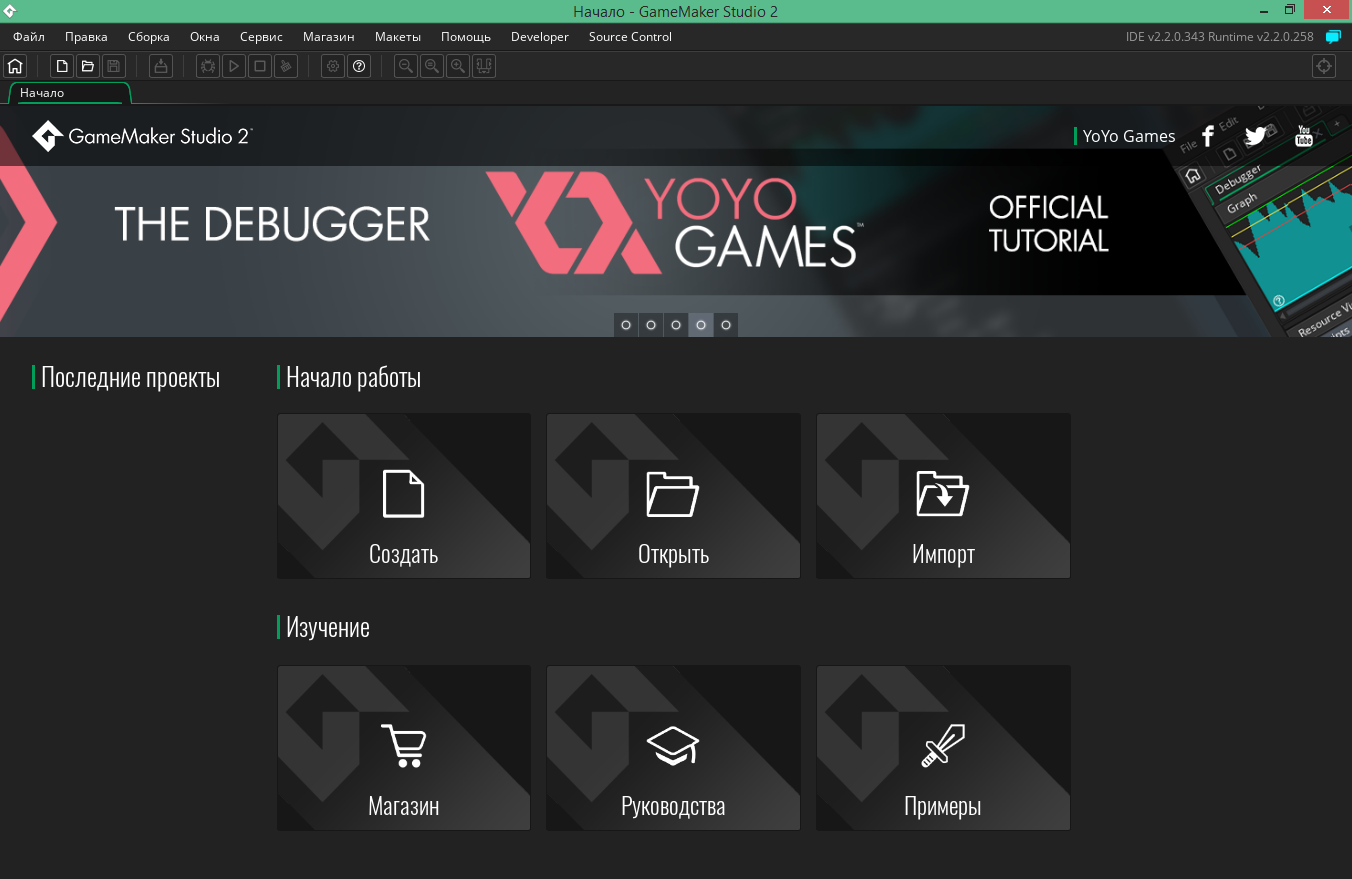Image resolution: width=1352 pixels, height=879 pixels.
Task: Select the third banner slide indicator dot
Action: (676, 325)
